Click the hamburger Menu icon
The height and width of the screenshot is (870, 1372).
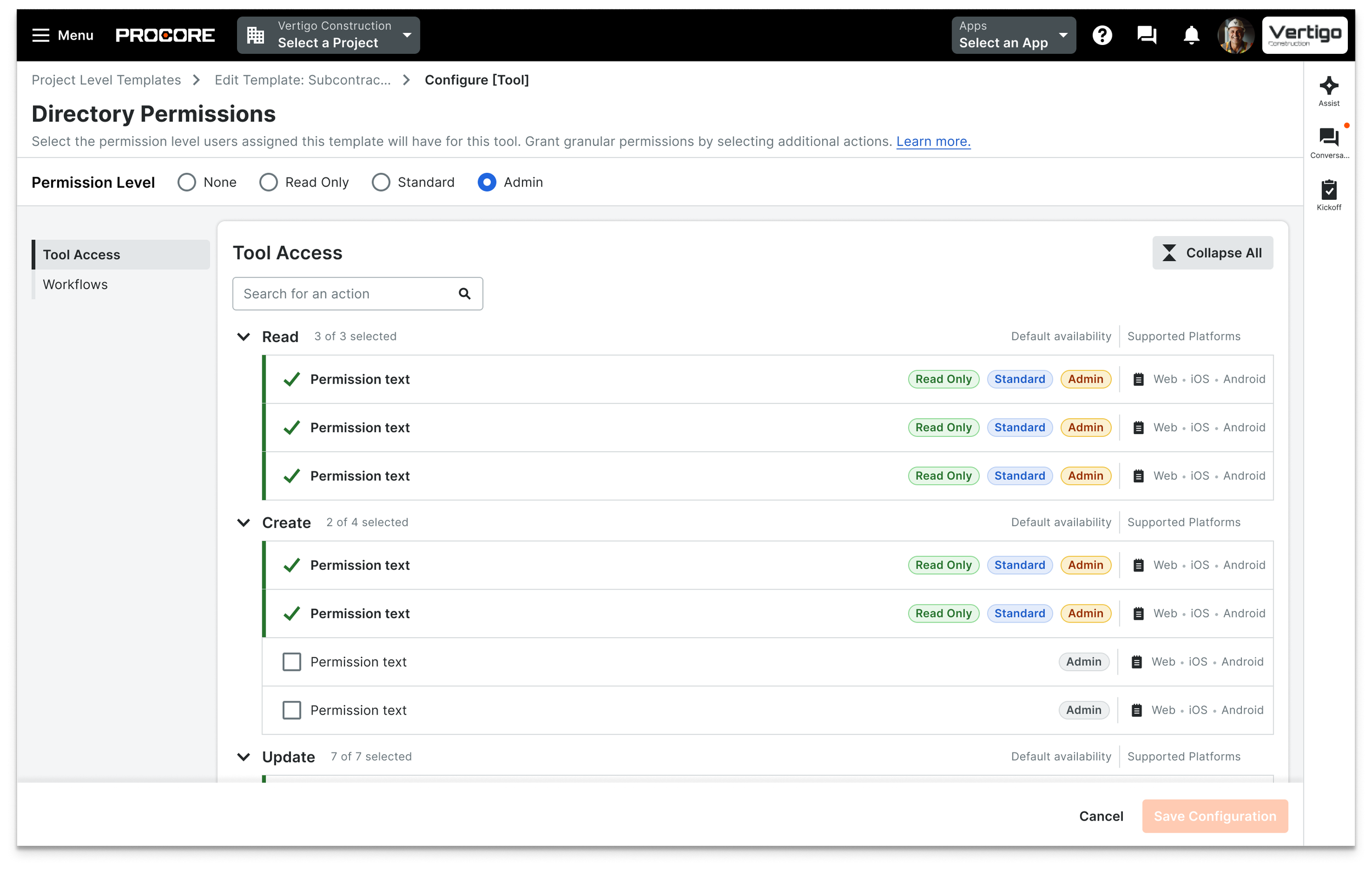41,35
